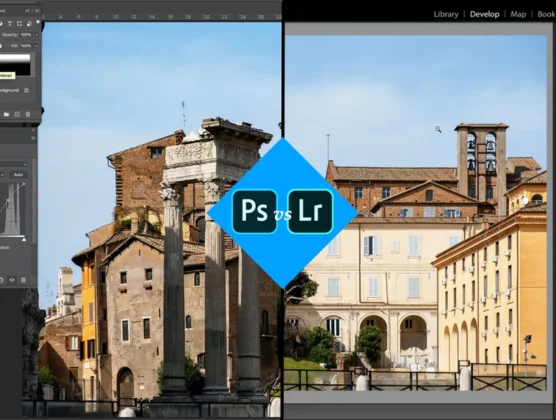Toggle layer filtering on/off switch
The width and height of the screenshot is (556, 420).
[38, 22]
